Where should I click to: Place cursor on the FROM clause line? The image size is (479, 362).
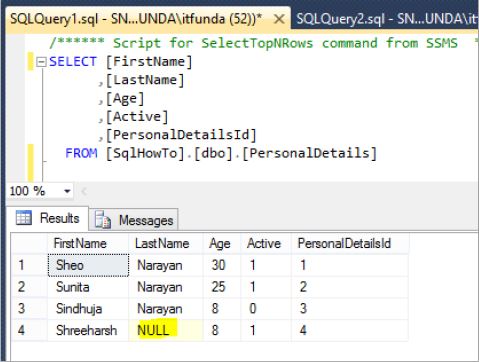click(221, 153)
